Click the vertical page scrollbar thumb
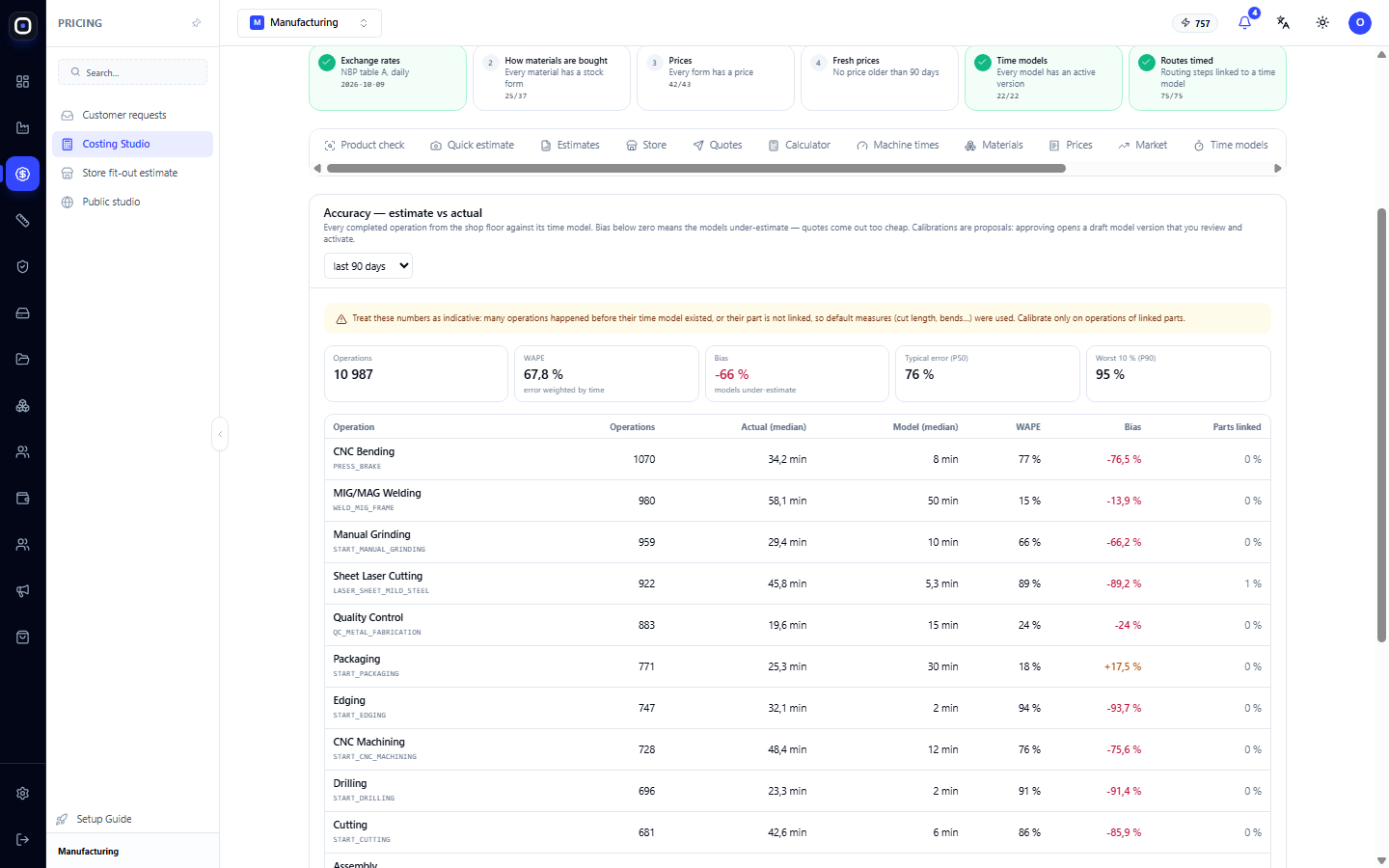 pos(1381,424)
